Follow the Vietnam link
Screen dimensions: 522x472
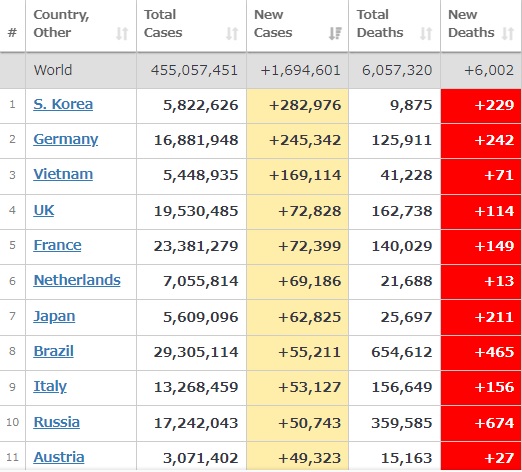point(63,174)
